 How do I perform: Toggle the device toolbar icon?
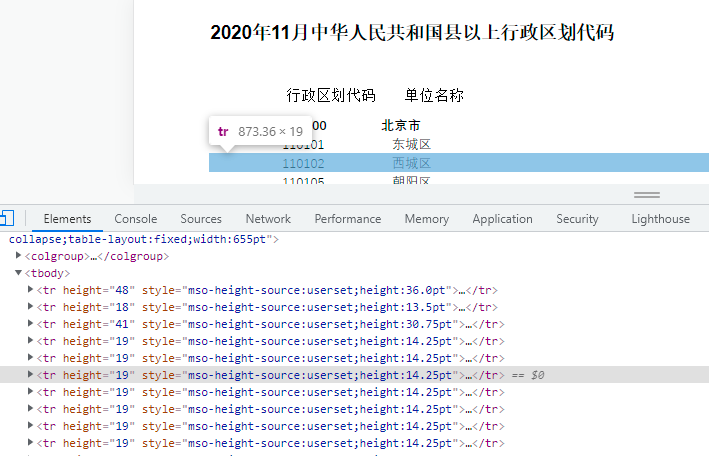coord(7,218)
